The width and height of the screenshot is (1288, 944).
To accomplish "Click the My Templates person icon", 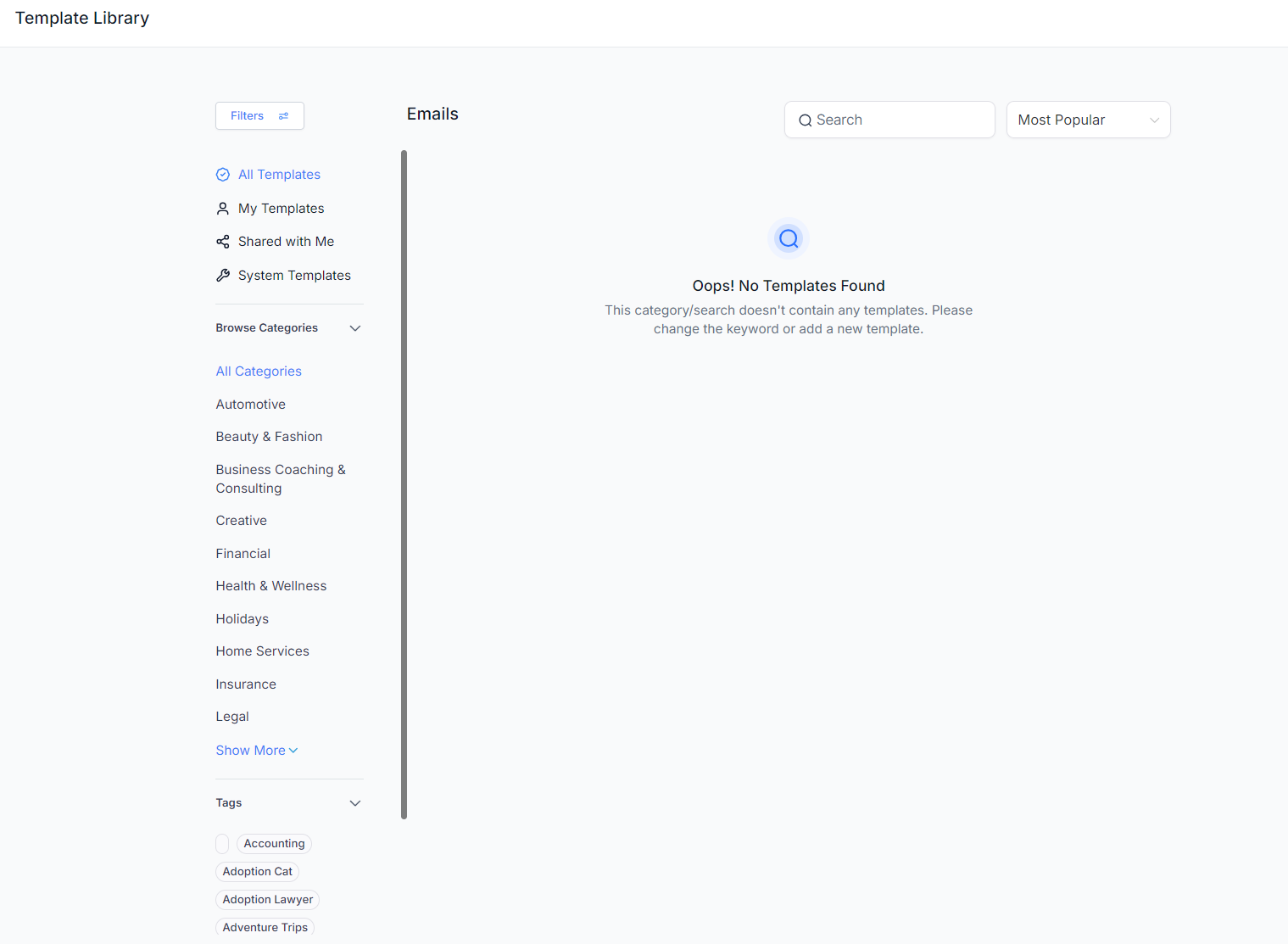I will tap(223, 209).
